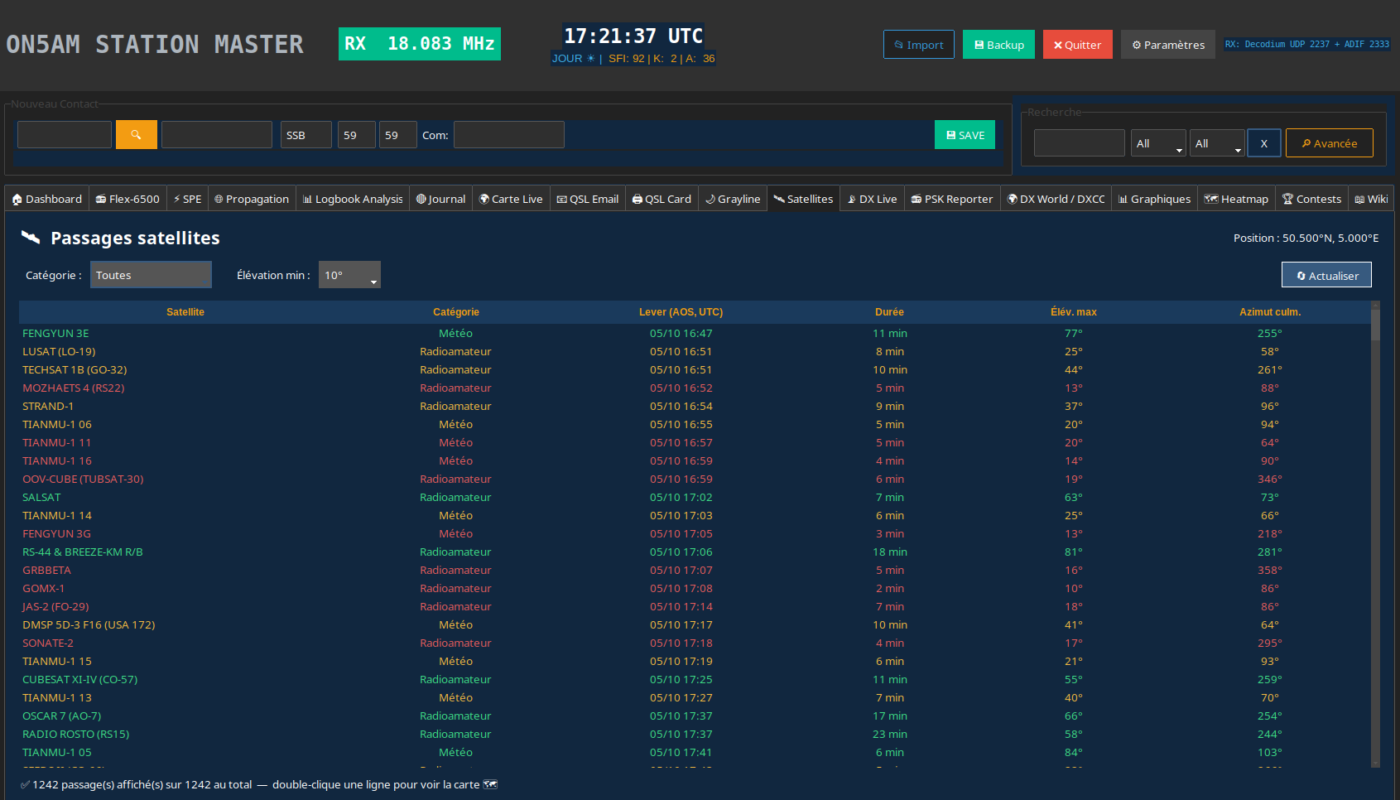
Task: Switch to the Grayline tab
Action: (733, 199)
